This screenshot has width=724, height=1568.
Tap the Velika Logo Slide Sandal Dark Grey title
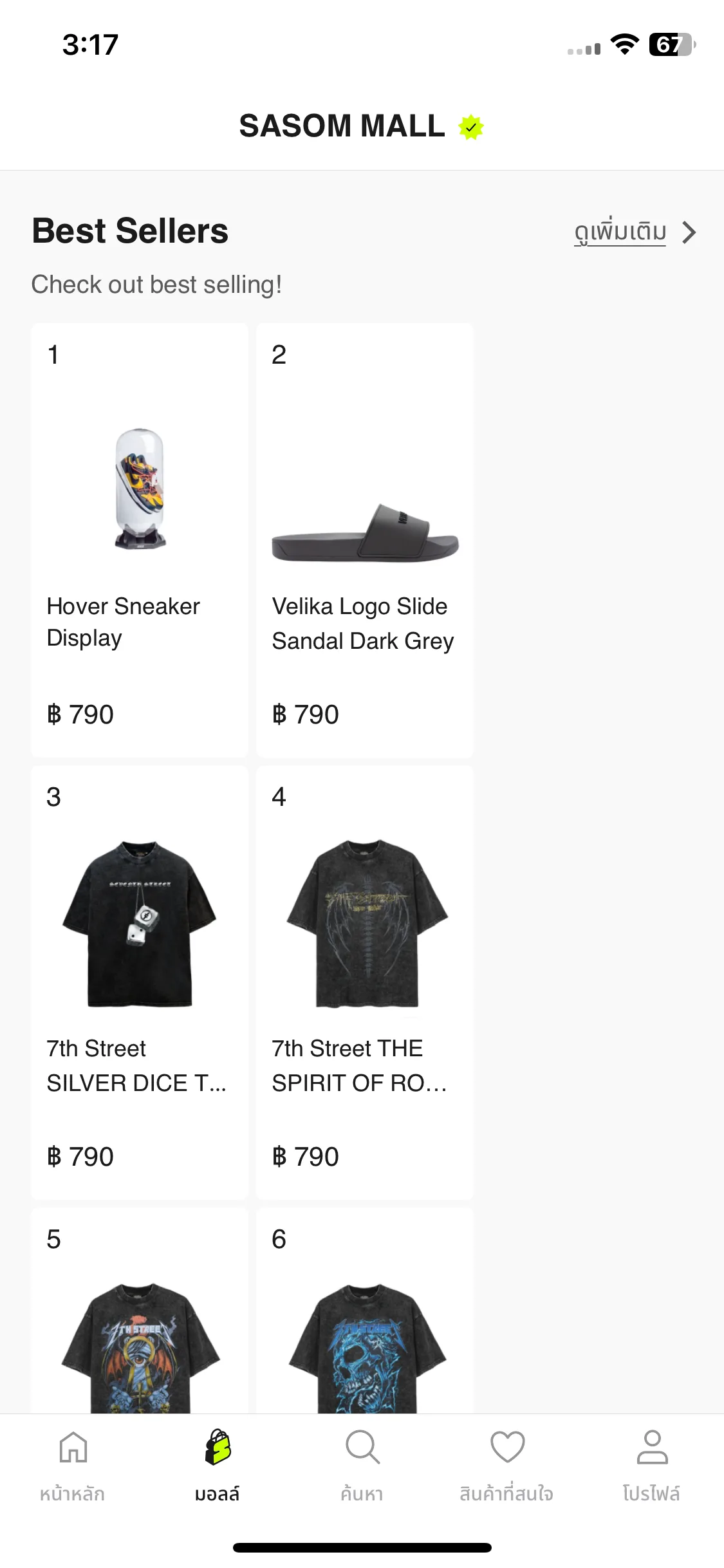click(362, 624)
